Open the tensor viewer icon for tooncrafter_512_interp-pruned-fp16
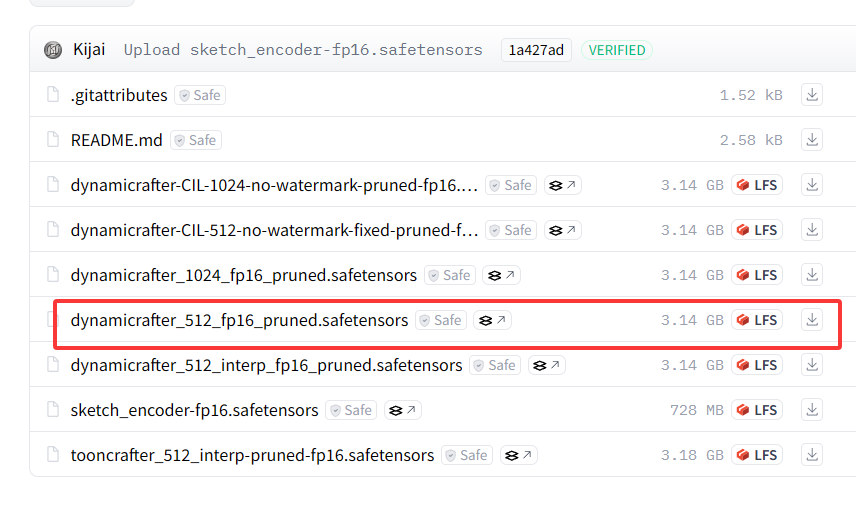The height and width of the screenshot is (528, 856). [519, 455]
